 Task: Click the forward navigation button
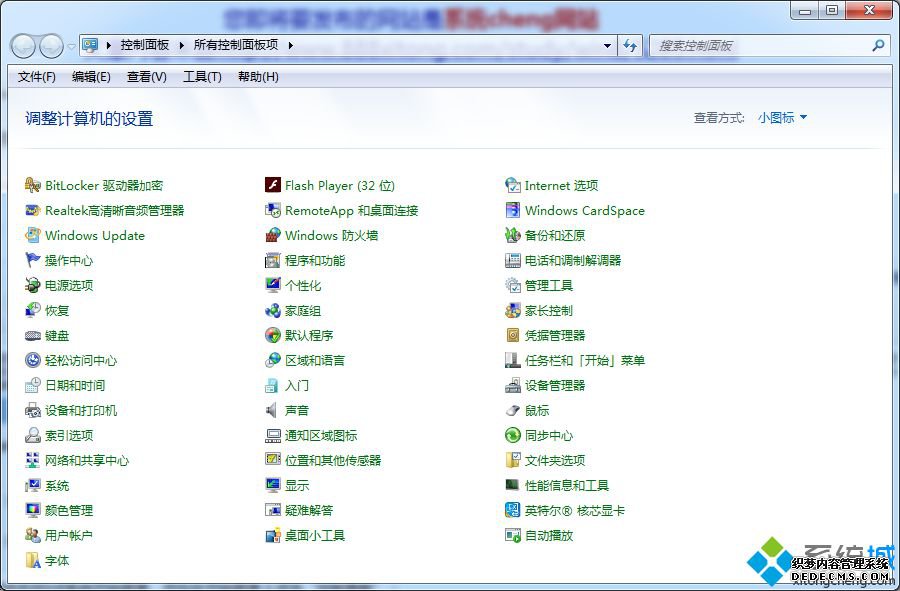(51, 46)
